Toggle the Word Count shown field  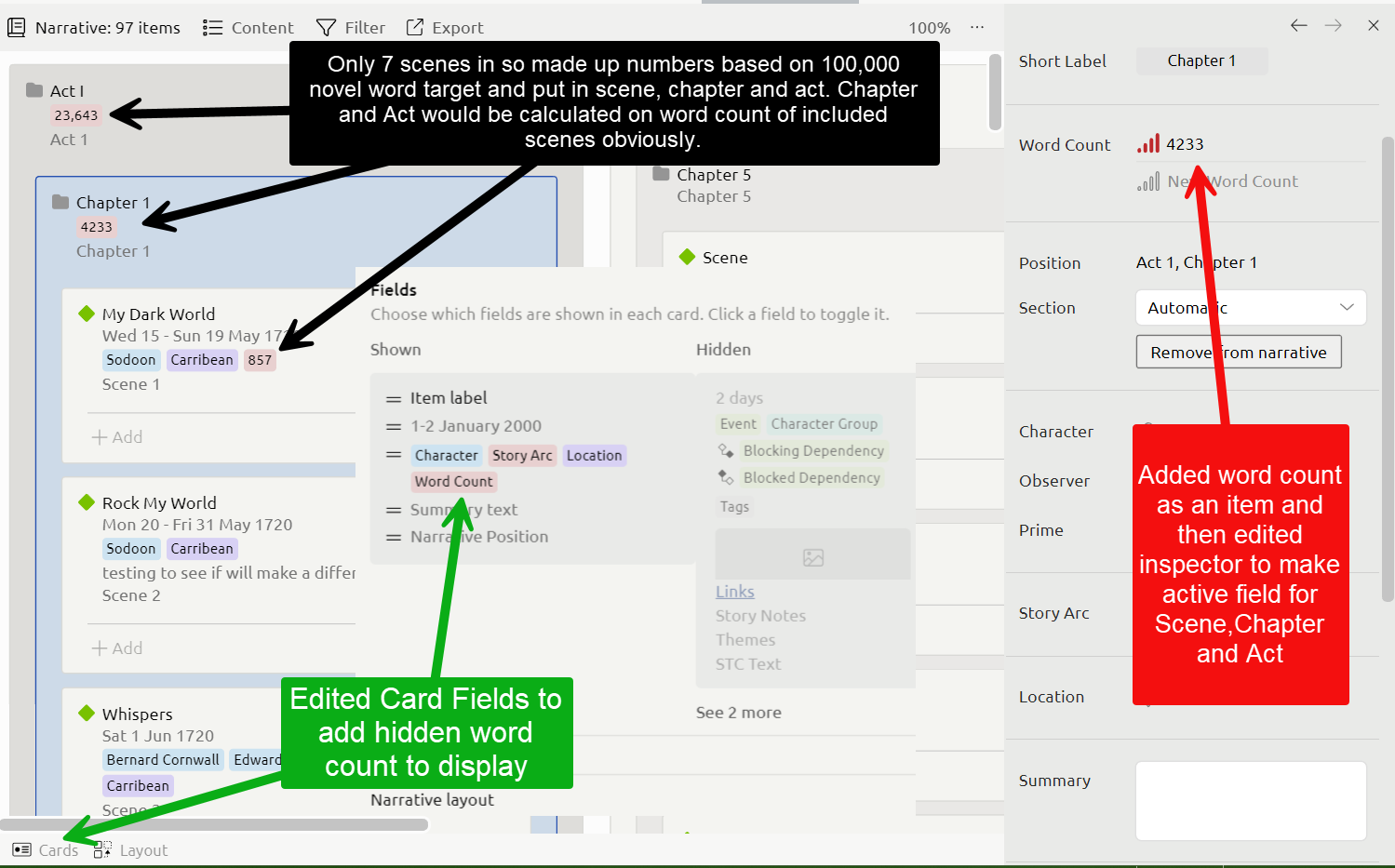pos(453,482)
